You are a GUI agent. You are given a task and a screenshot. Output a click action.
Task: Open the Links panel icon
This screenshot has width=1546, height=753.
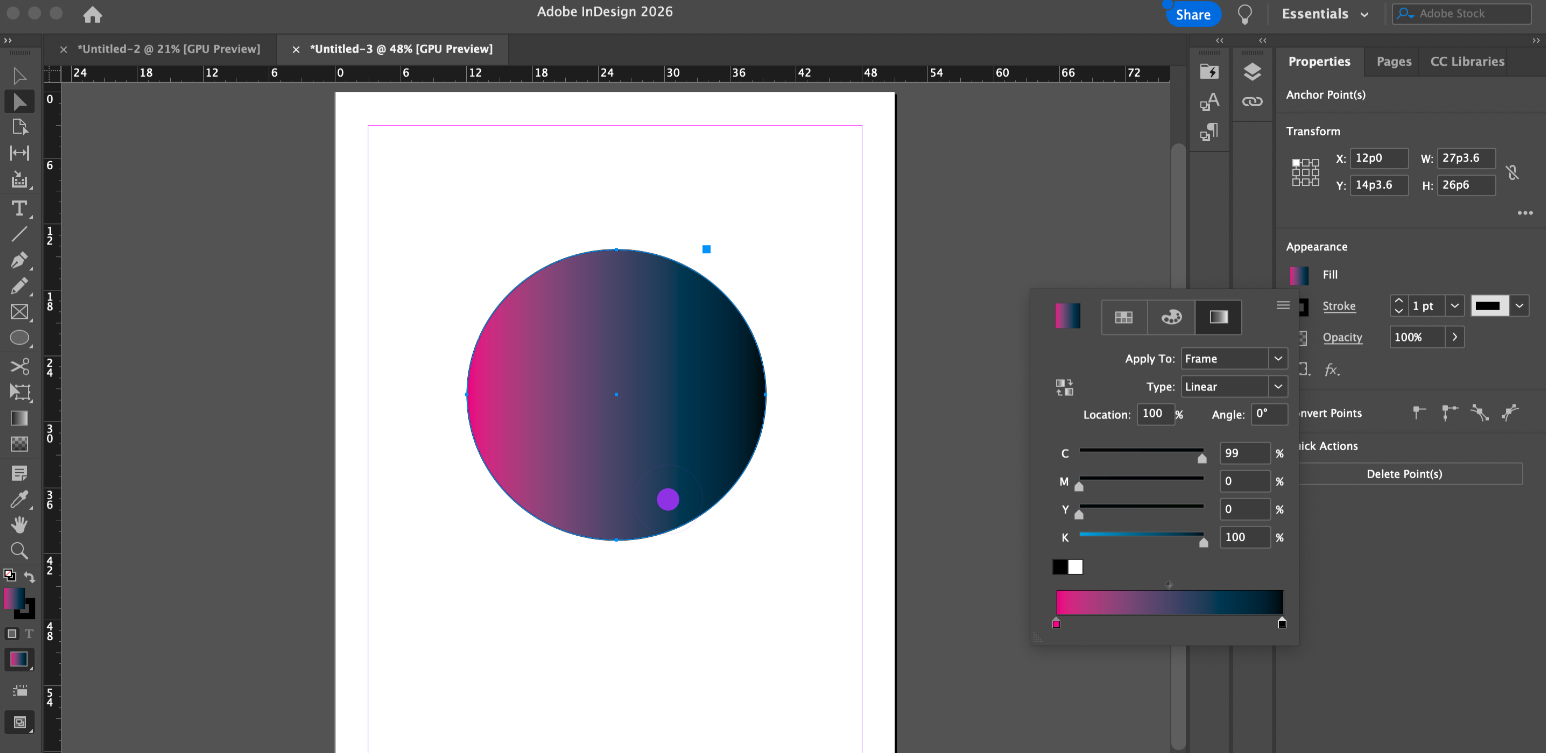pyautogui.click(x=1252, y=102)
